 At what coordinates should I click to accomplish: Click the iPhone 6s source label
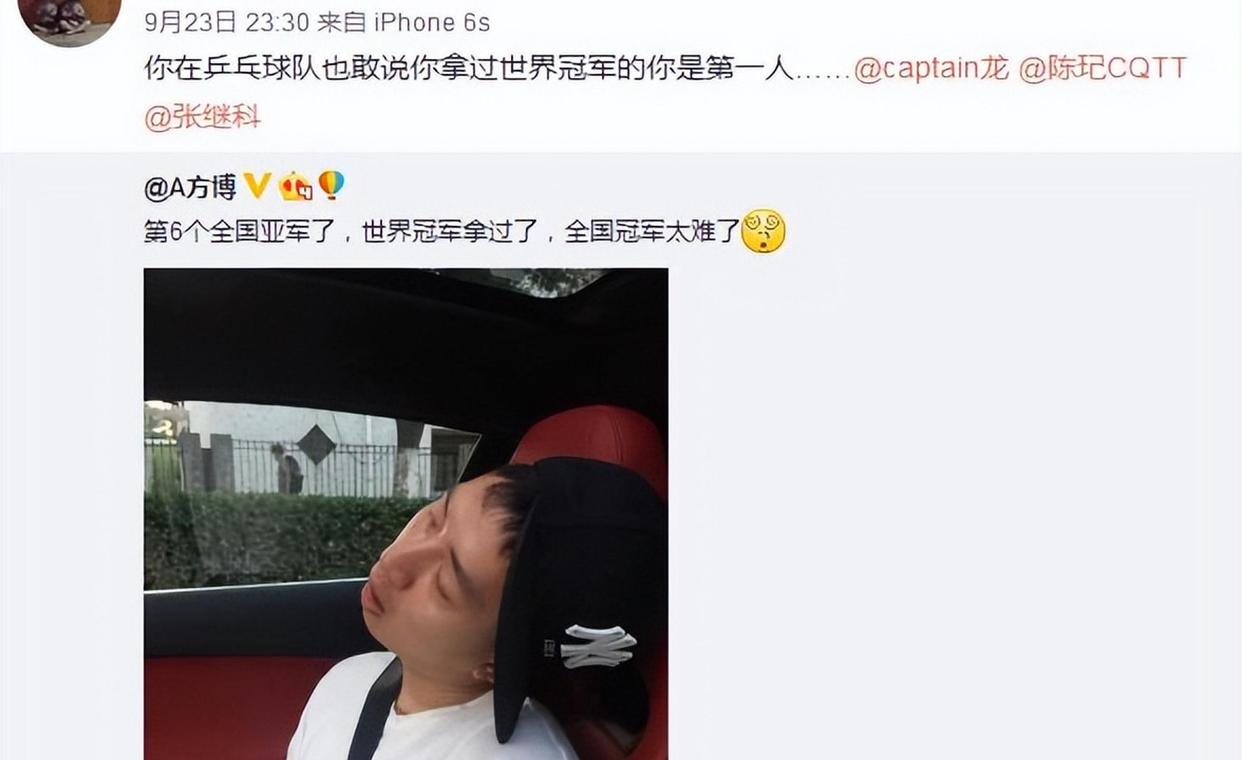[x=430, y=22]
